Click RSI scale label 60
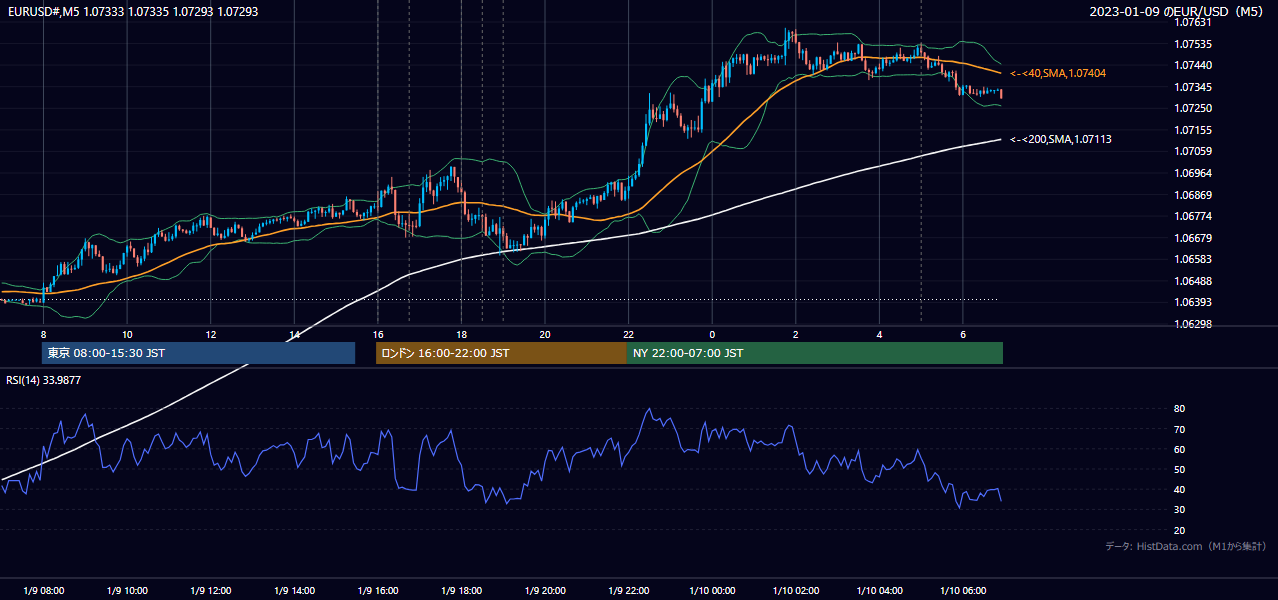Image resolution: width=1278 pixels, height=600 pixels. (1180, 449)
